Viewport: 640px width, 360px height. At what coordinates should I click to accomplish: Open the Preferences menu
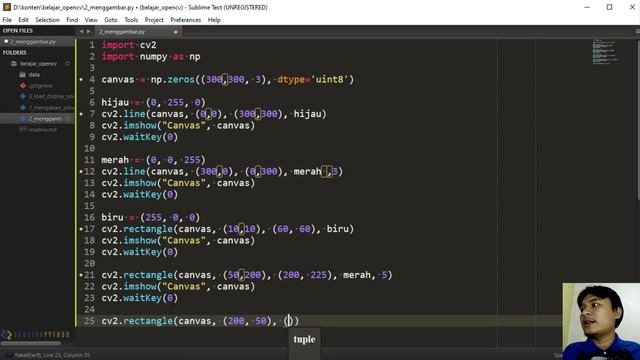coord(186,20)
